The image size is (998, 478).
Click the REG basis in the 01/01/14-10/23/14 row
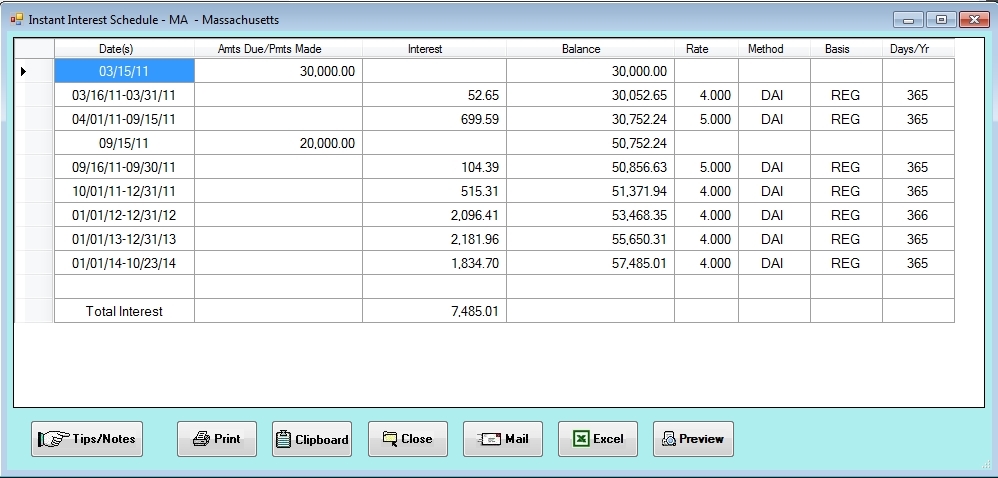click(x=846, y=263)
